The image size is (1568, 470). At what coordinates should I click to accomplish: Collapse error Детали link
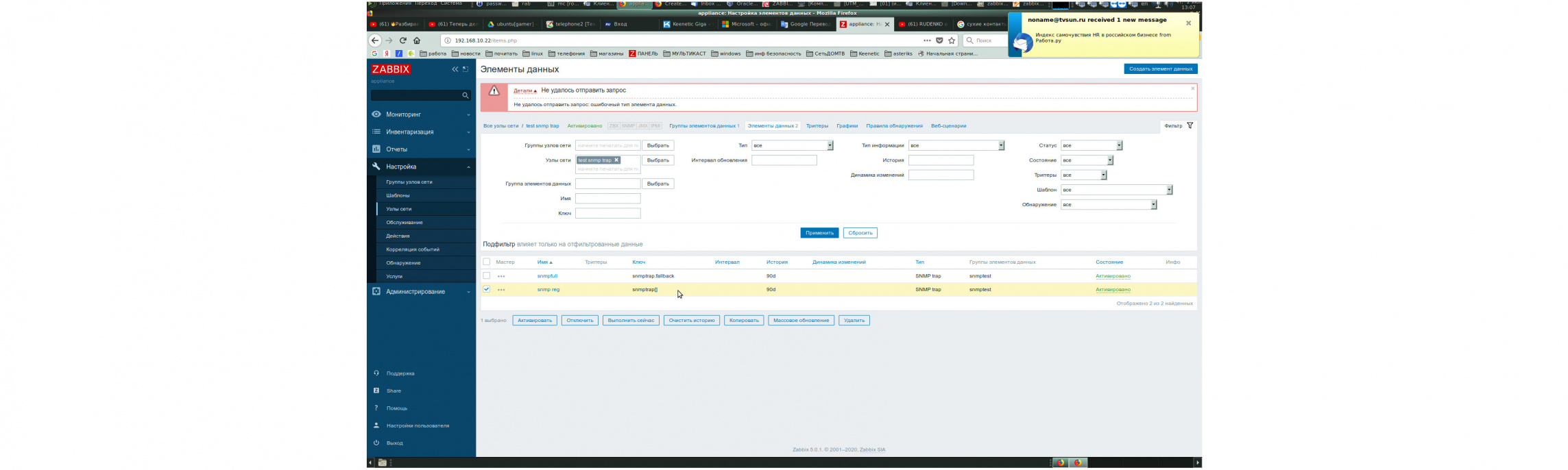point(525,90)
